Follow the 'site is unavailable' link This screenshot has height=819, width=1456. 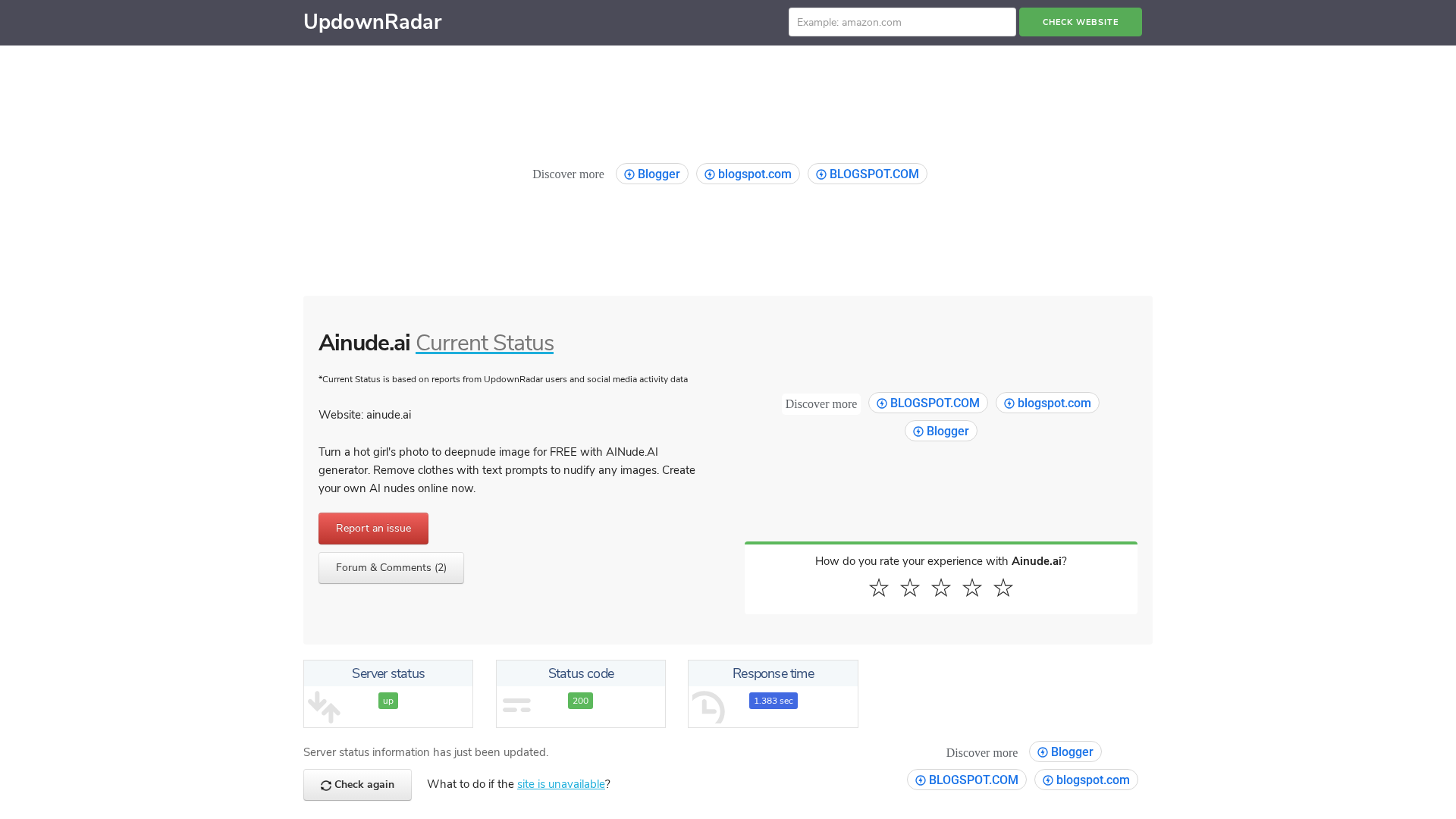click(x=560, y=784)
